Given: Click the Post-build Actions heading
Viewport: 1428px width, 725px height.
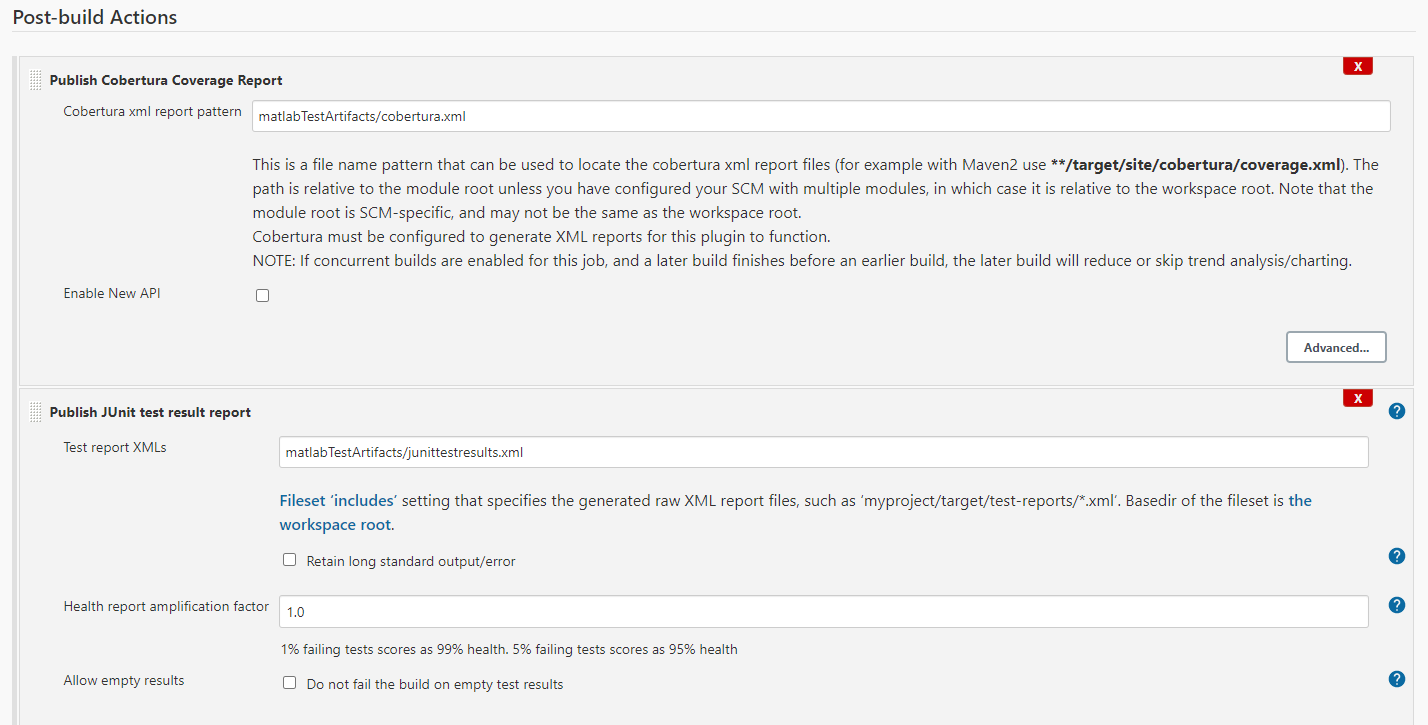Looking at the screenshot, I should [95, 17].
